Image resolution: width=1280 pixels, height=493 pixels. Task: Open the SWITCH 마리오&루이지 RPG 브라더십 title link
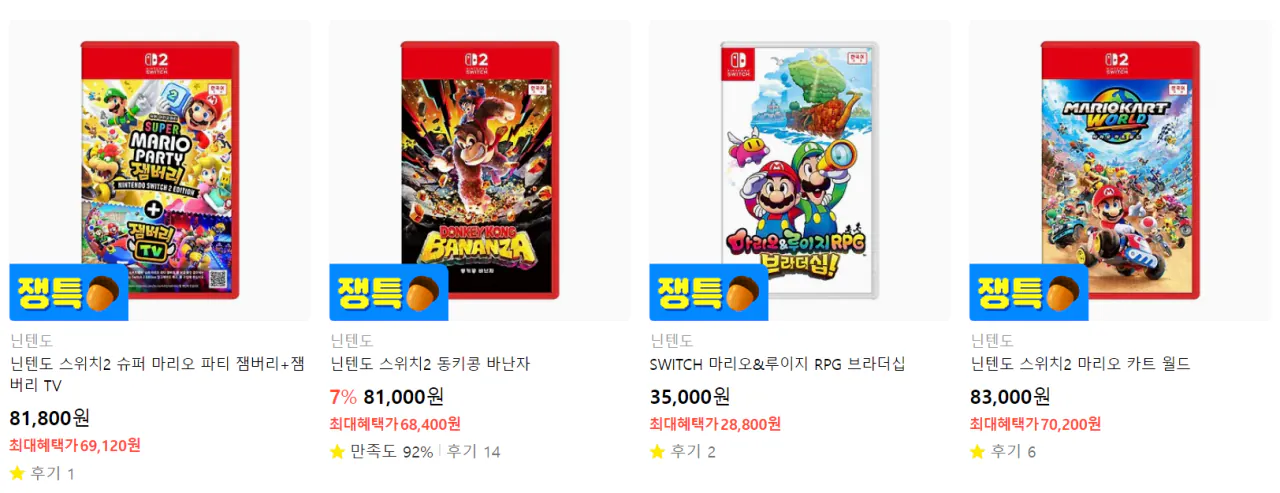coord(777,364)
